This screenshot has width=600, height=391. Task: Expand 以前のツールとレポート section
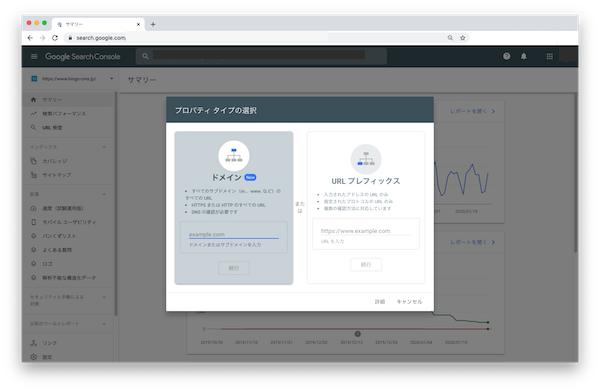point(104,324)
